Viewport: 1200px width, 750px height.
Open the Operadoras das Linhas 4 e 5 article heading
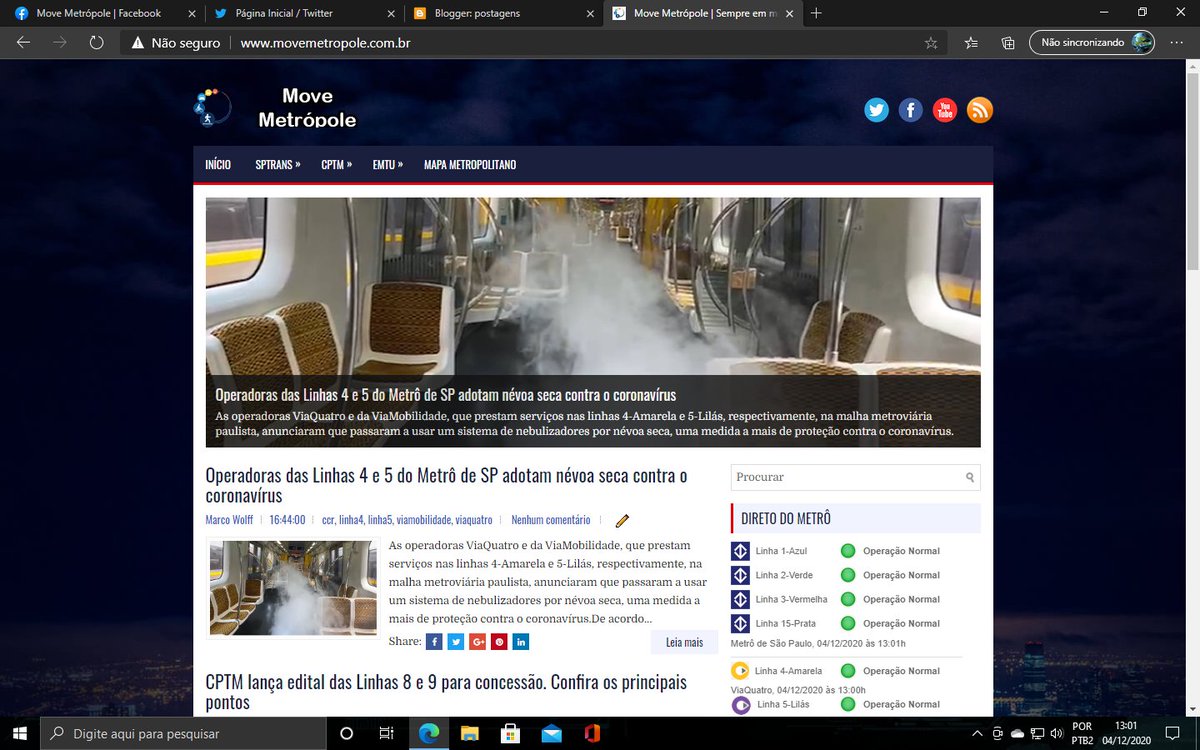(x=446, y=485)
